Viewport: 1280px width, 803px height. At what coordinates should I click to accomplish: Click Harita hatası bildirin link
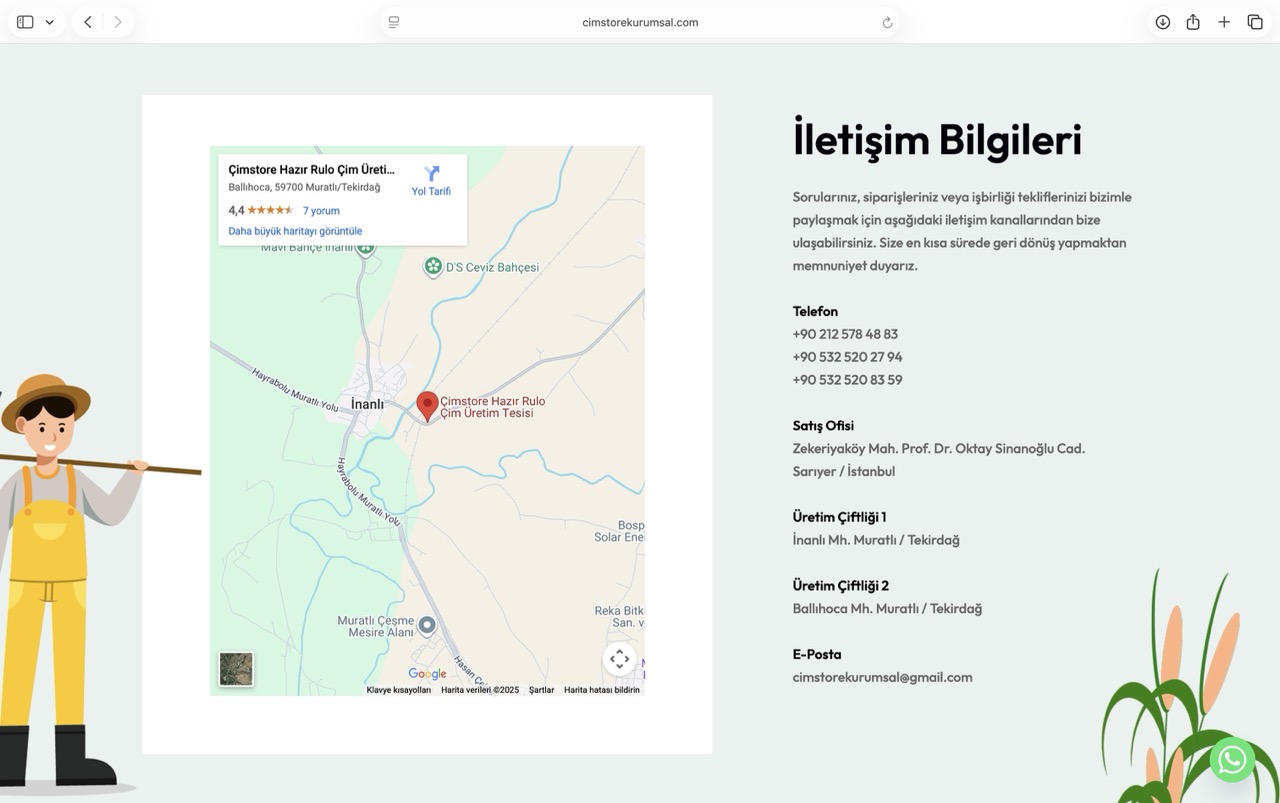(x=601, y=690)
